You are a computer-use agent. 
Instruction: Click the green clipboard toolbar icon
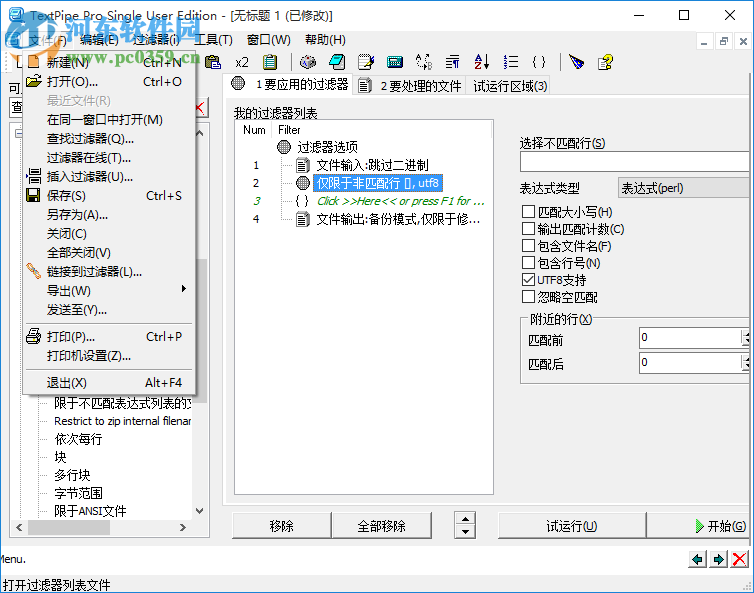tap(270, 62)
